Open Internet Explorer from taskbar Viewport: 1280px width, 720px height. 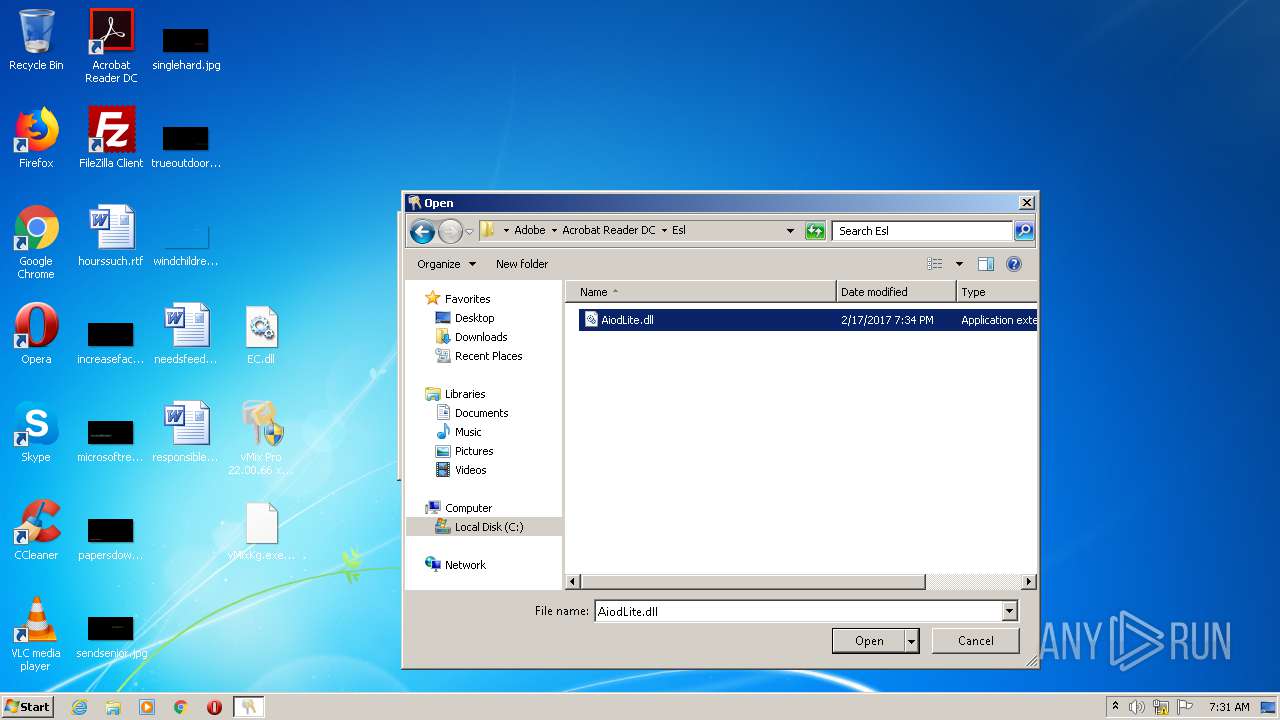pyautogui.click(x=79, y=707)
